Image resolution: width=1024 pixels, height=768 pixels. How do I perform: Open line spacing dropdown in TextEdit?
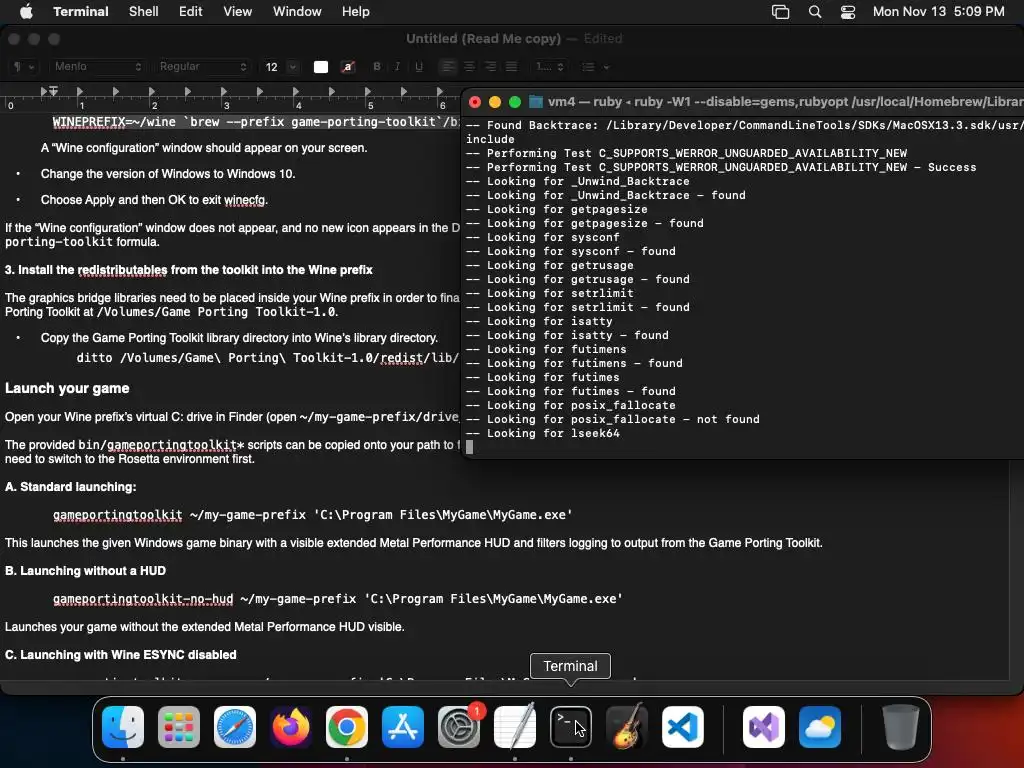550,67
